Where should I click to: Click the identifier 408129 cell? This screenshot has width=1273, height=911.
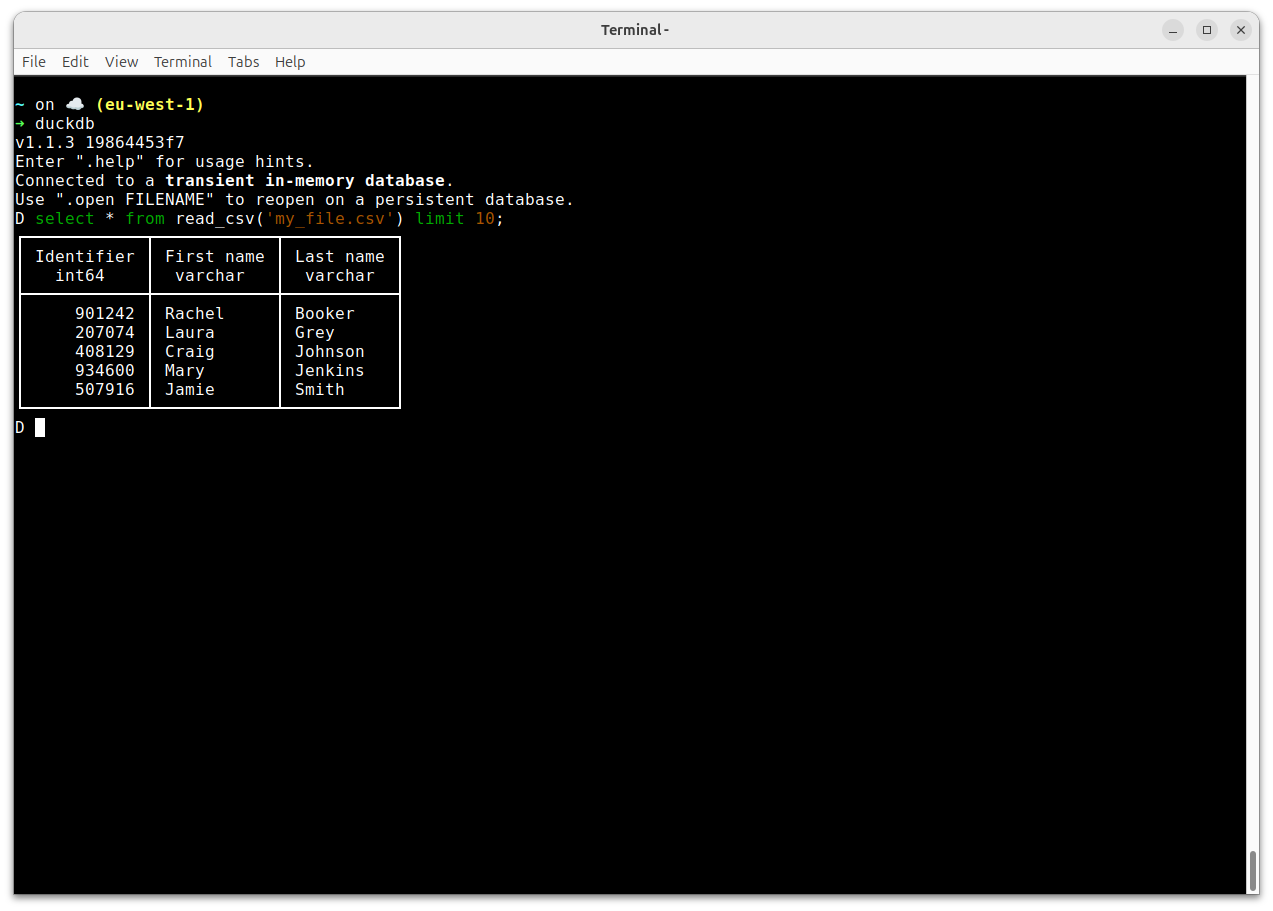105,351
